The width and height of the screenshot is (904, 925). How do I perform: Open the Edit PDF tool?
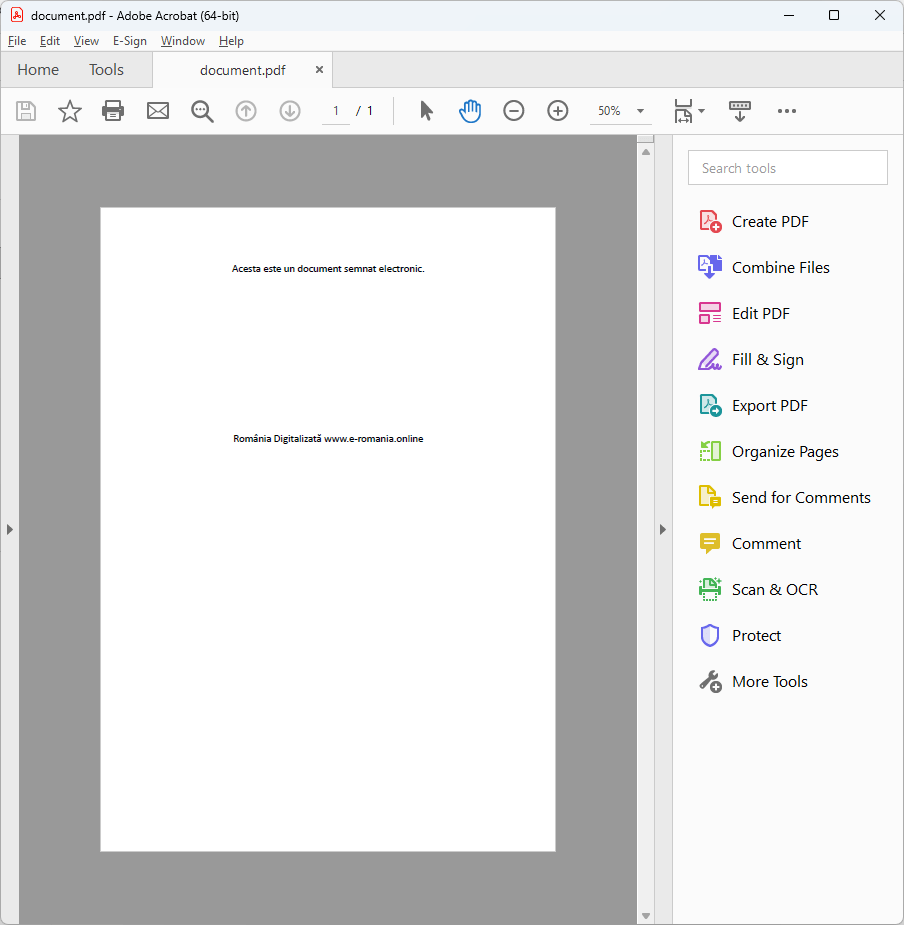coord(760,314)
